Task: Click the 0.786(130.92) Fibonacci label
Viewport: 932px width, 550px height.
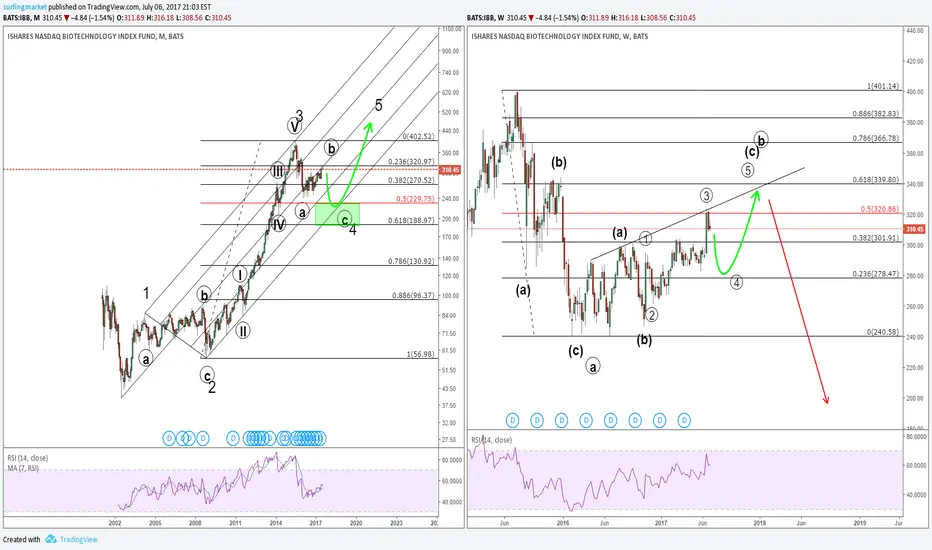Action: [x=411, y=261]
